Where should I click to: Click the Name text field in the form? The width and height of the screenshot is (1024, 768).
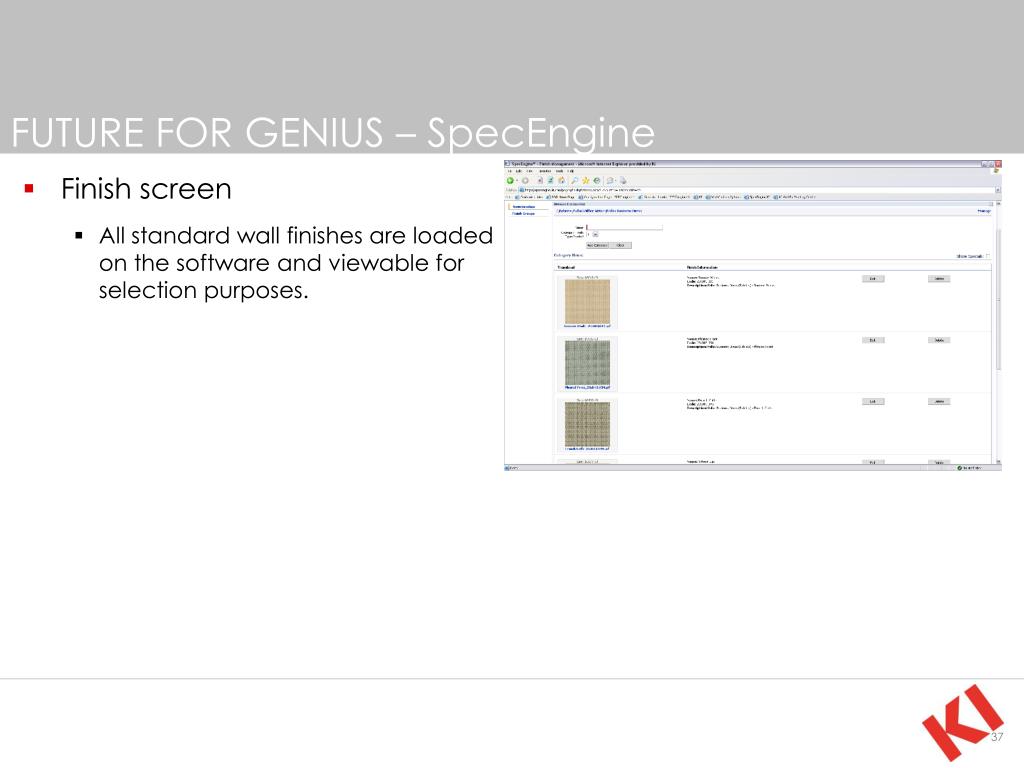click(624, 227)
